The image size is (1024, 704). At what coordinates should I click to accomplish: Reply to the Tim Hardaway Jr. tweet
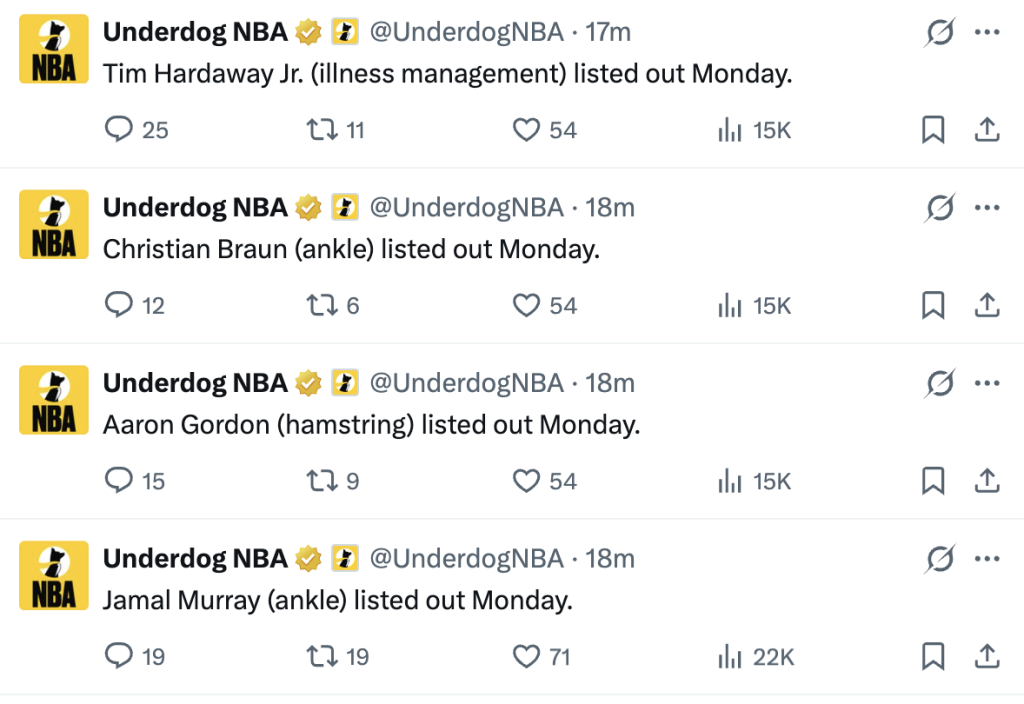pos(119,130)
